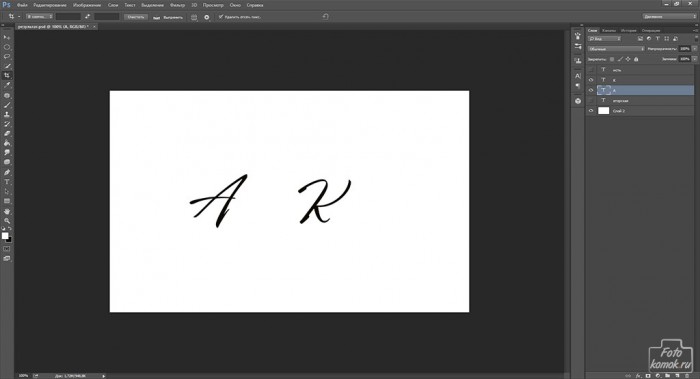700x379 pixels.
Task: Select the Paint Bucket tool
Action: click(7, 143)
